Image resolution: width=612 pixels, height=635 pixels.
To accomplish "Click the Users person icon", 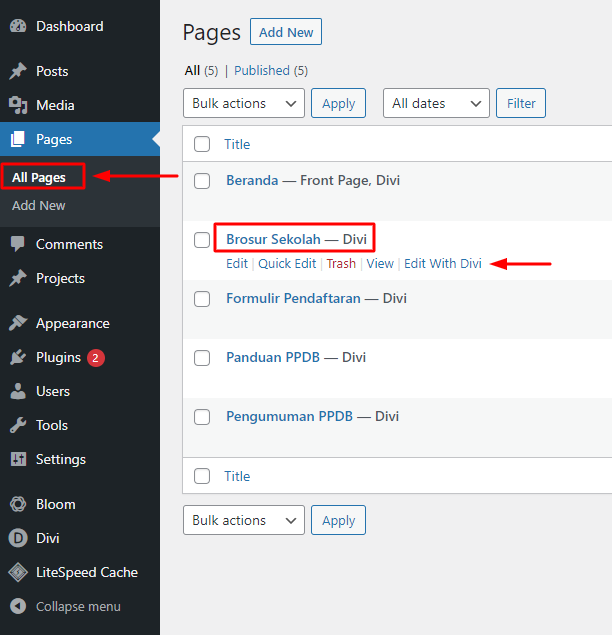I will coord(18,391).
